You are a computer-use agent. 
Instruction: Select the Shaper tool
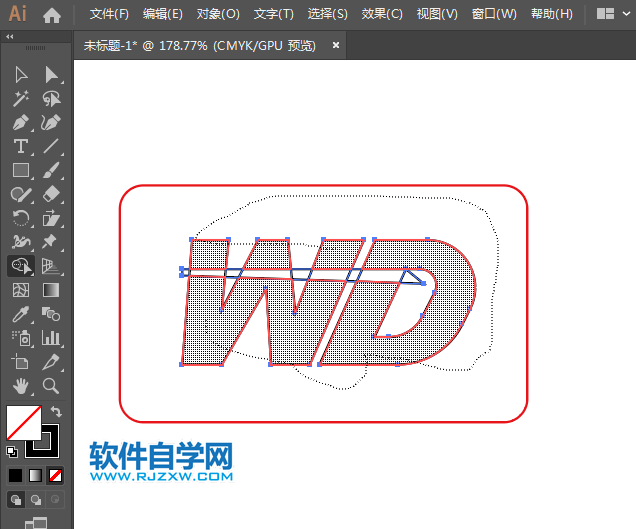tap(21, 194)
